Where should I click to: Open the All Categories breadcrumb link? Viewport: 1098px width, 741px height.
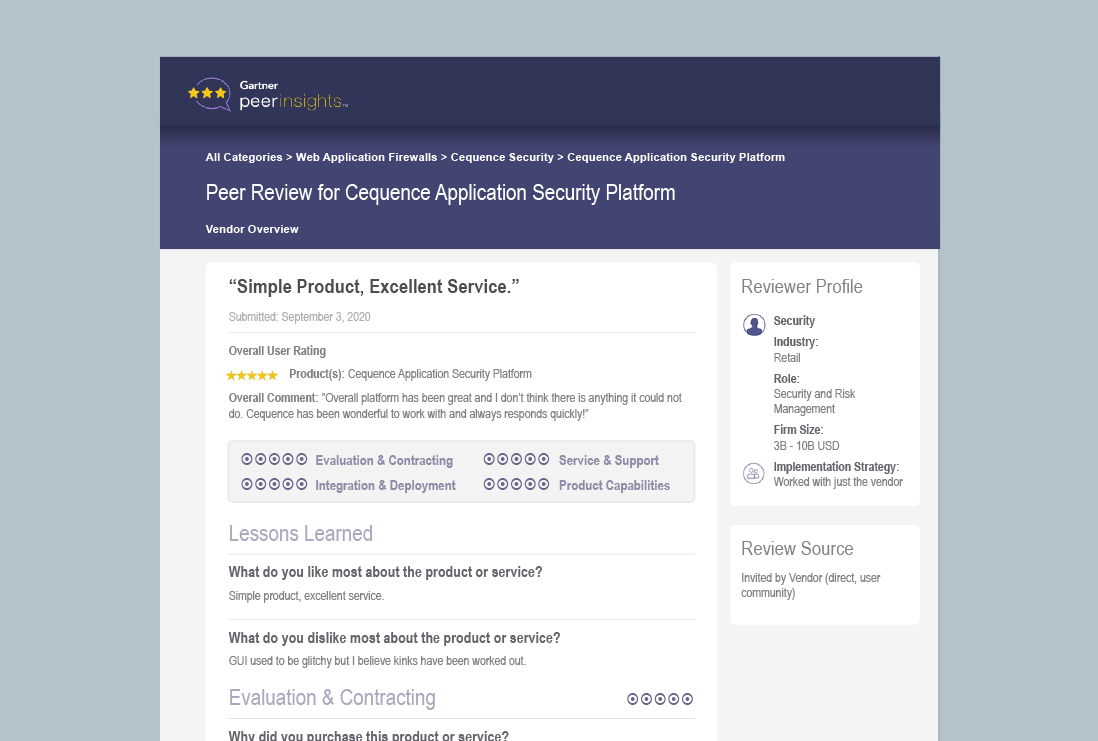click(244, 157)
